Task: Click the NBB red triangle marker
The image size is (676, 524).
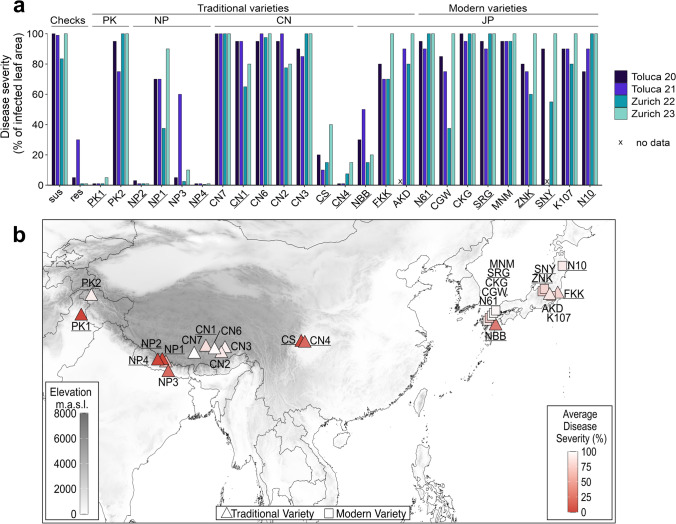Action: pyautogui.click(x=495, y=325)
